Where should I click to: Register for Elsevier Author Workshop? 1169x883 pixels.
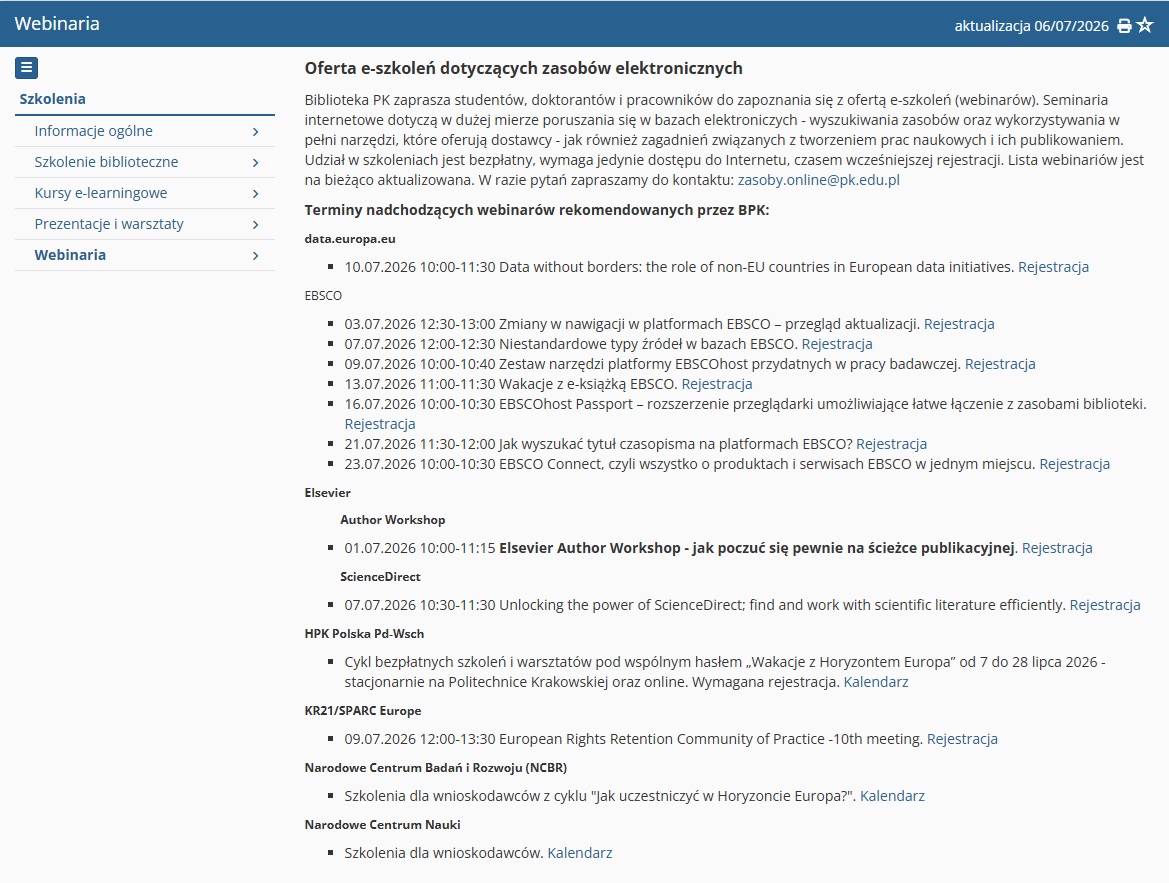click(1056, 548)
